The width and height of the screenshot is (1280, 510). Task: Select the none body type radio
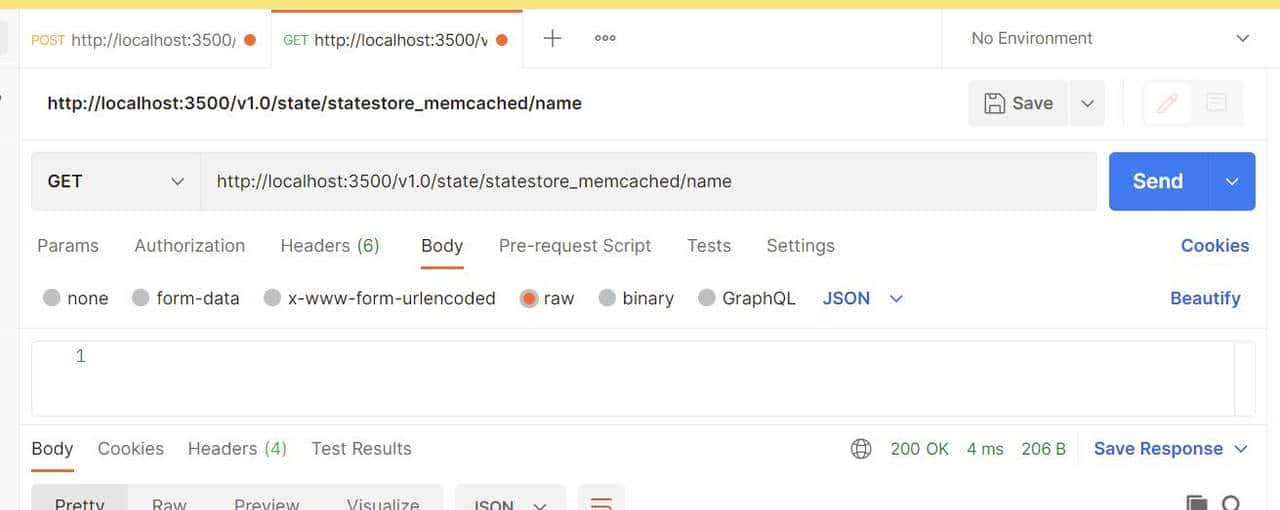click(52, 298)
